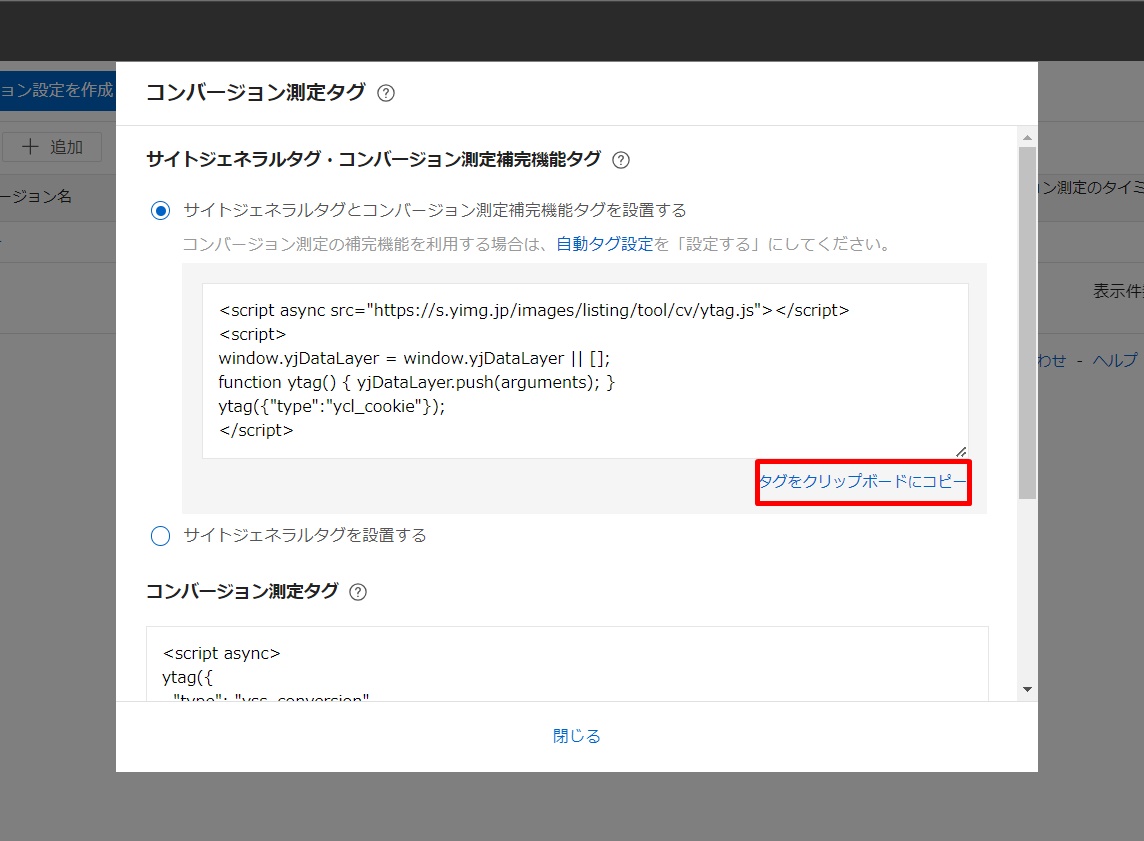Click the resize grip of the site general tag textarea
The width and height of the screenshot is (1144, 841).
pos(961,451)
